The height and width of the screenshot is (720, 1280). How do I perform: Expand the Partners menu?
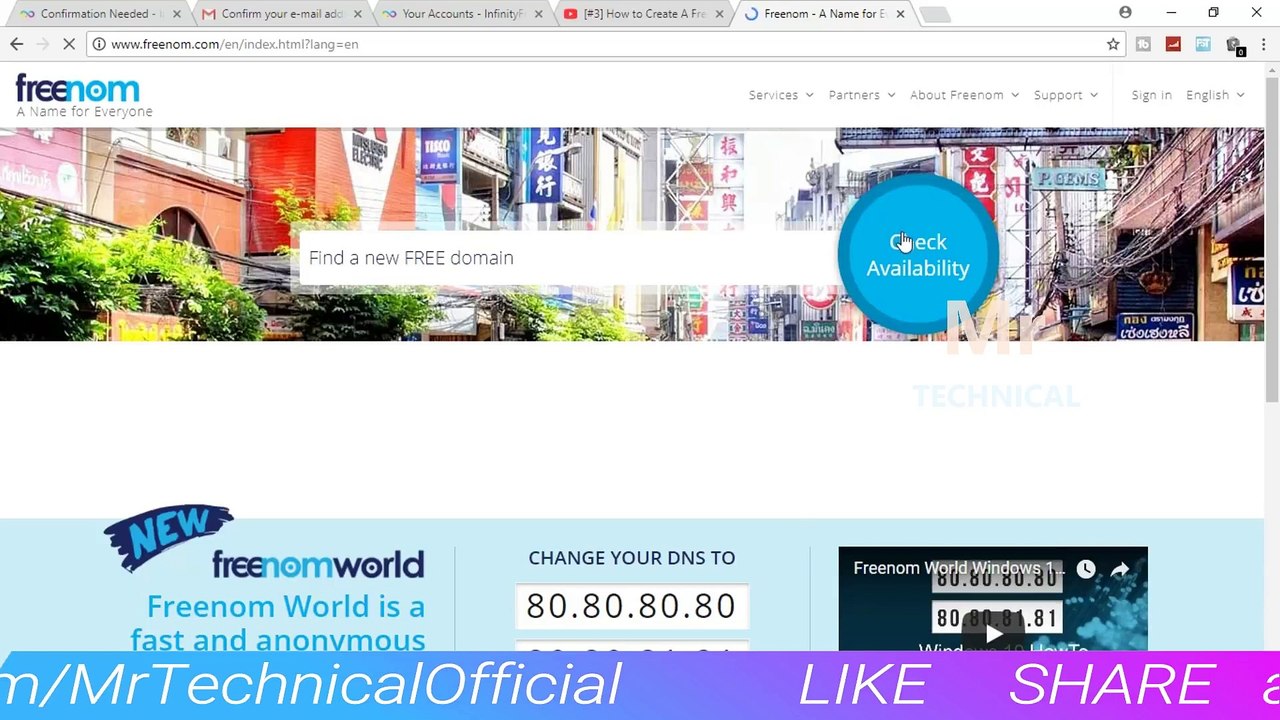tap(862, 95)
